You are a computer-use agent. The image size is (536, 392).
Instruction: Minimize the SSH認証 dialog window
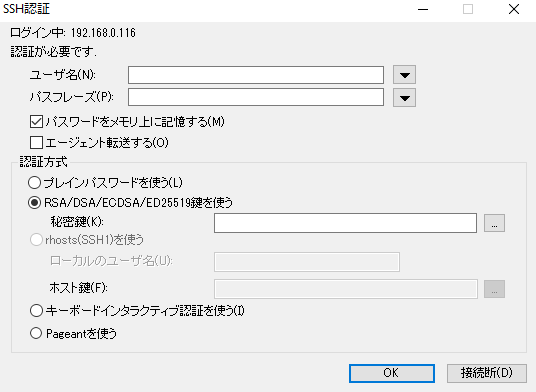click(x=423, y=10)
